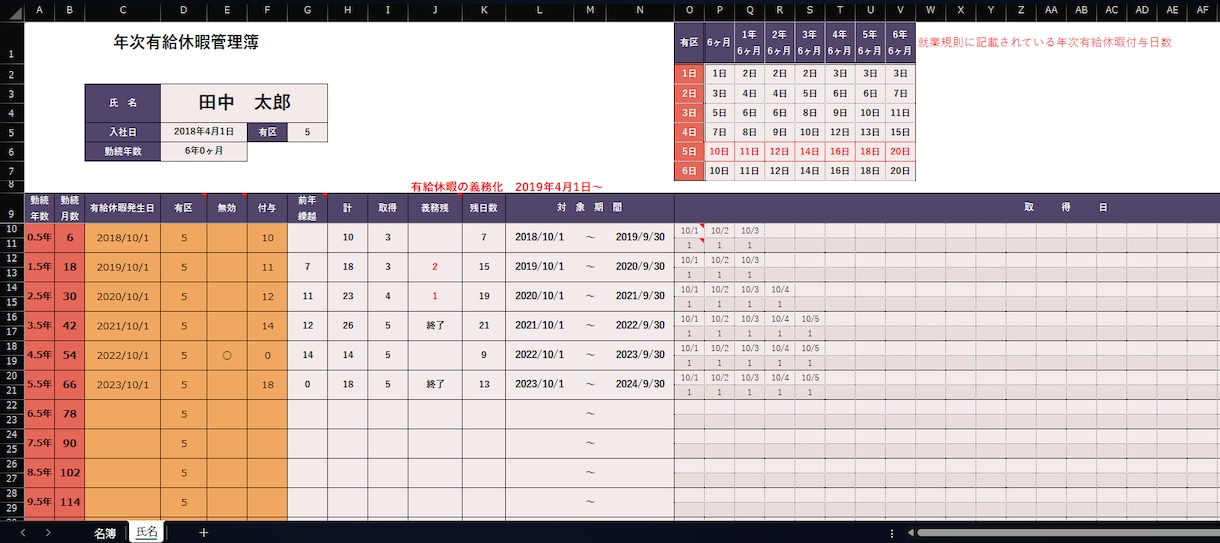Select the 無効 column heading

point(227,208)
